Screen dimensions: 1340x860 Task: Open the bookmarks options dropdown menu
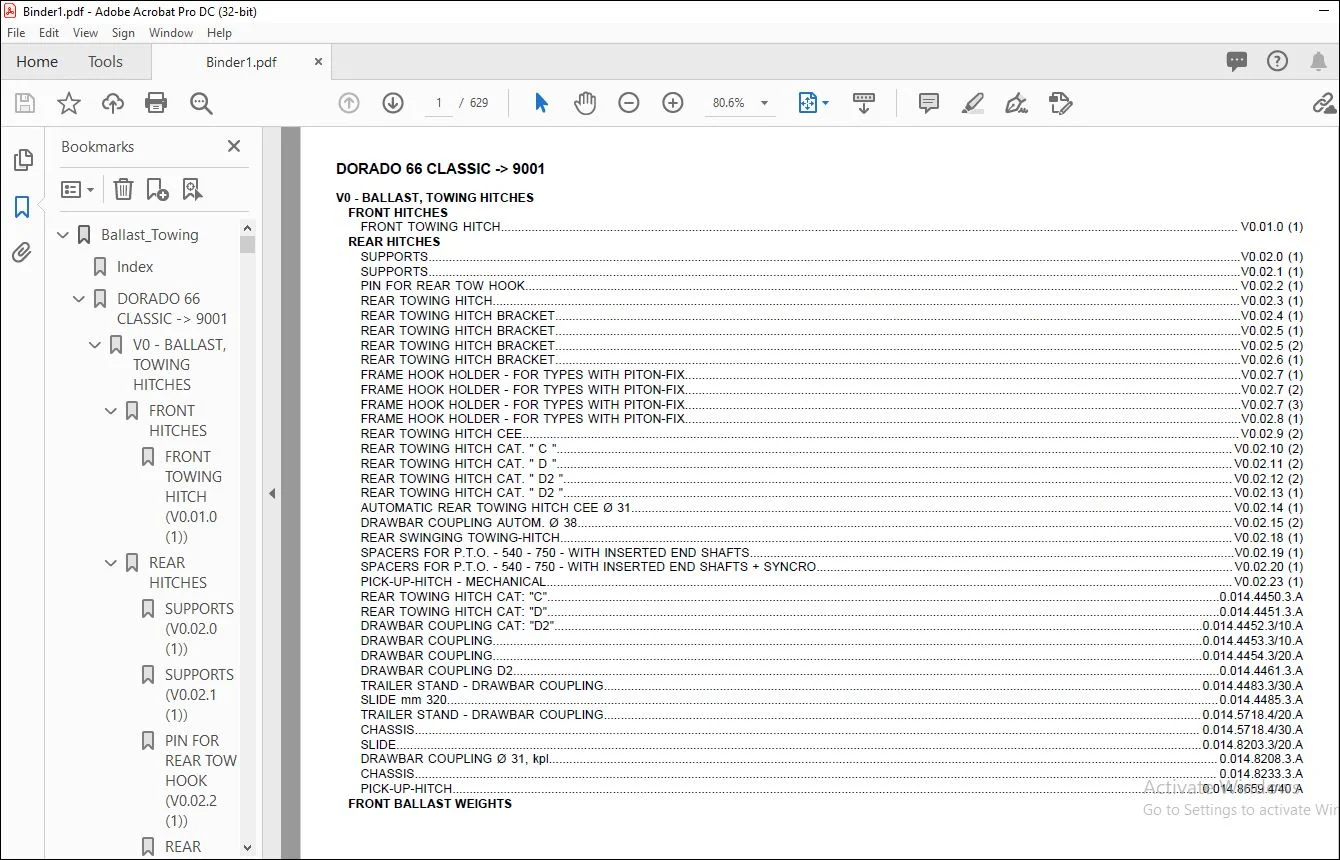[77, 189]
